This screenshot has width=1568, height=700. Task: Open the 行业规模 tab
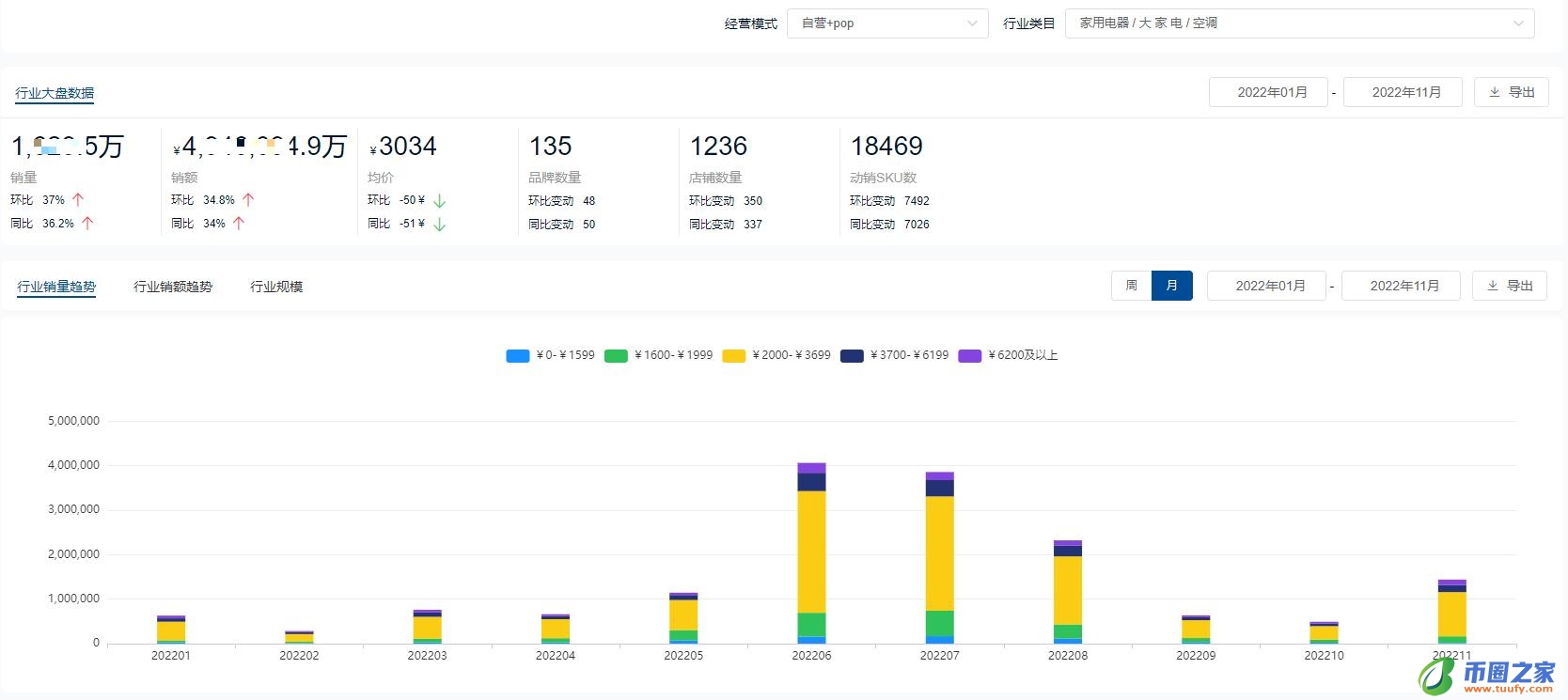(x=276, y=287)
